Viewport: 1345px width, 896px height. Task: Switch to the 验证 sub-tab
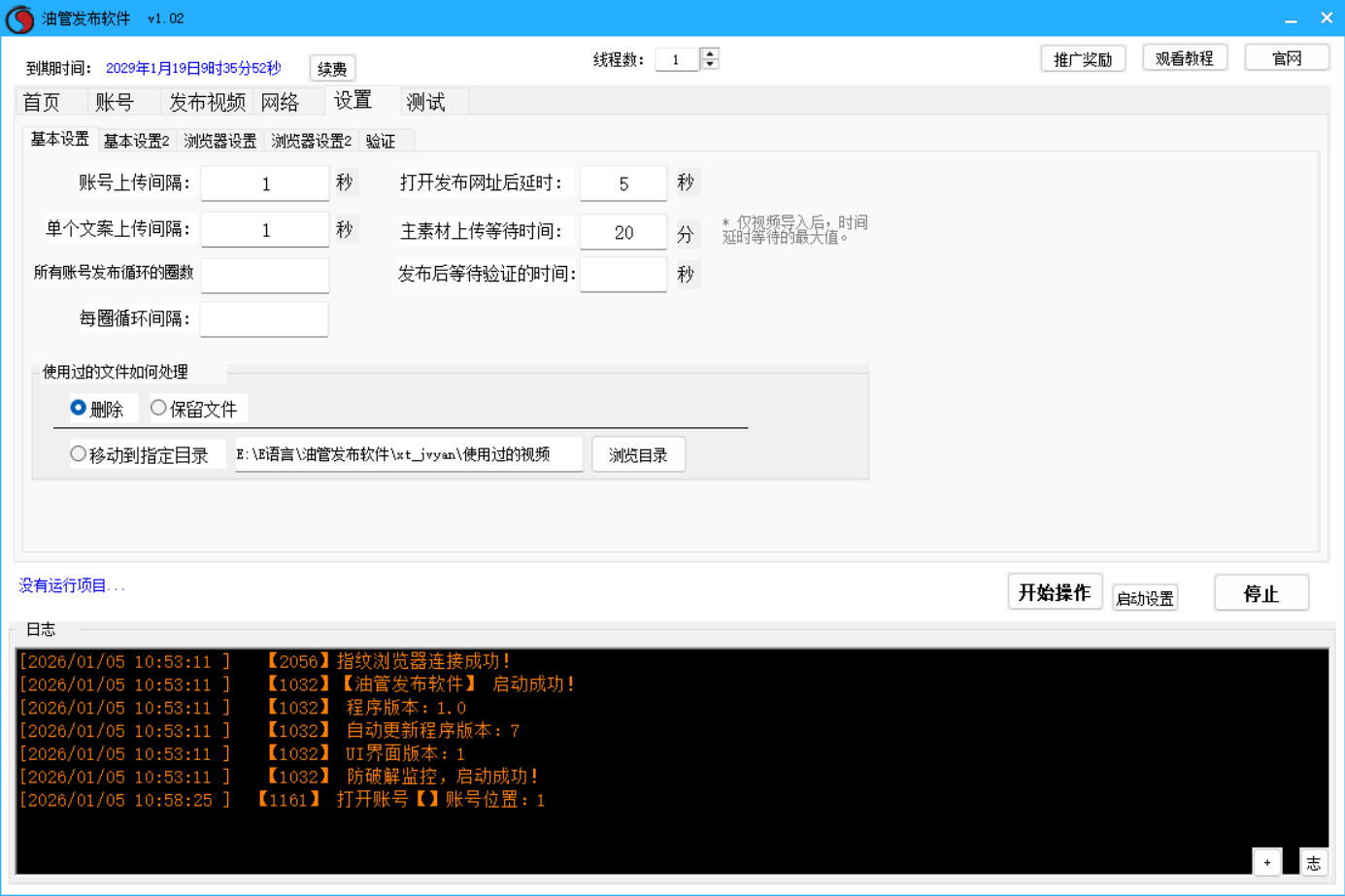[x=381, y=141]
